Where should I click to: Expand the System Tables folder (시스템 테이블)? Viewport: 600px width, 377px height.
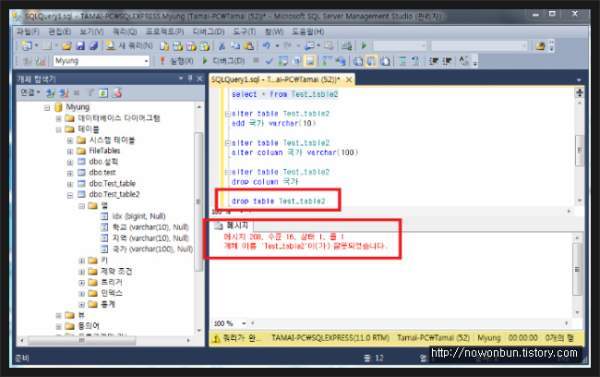(x=70, y=140)
